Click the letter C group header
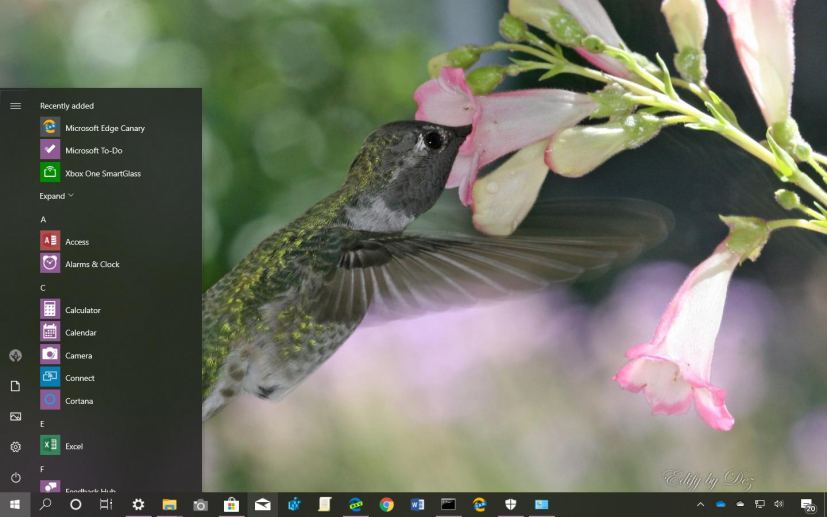Viewport: 827px width, 517px height. click(43, 288)
